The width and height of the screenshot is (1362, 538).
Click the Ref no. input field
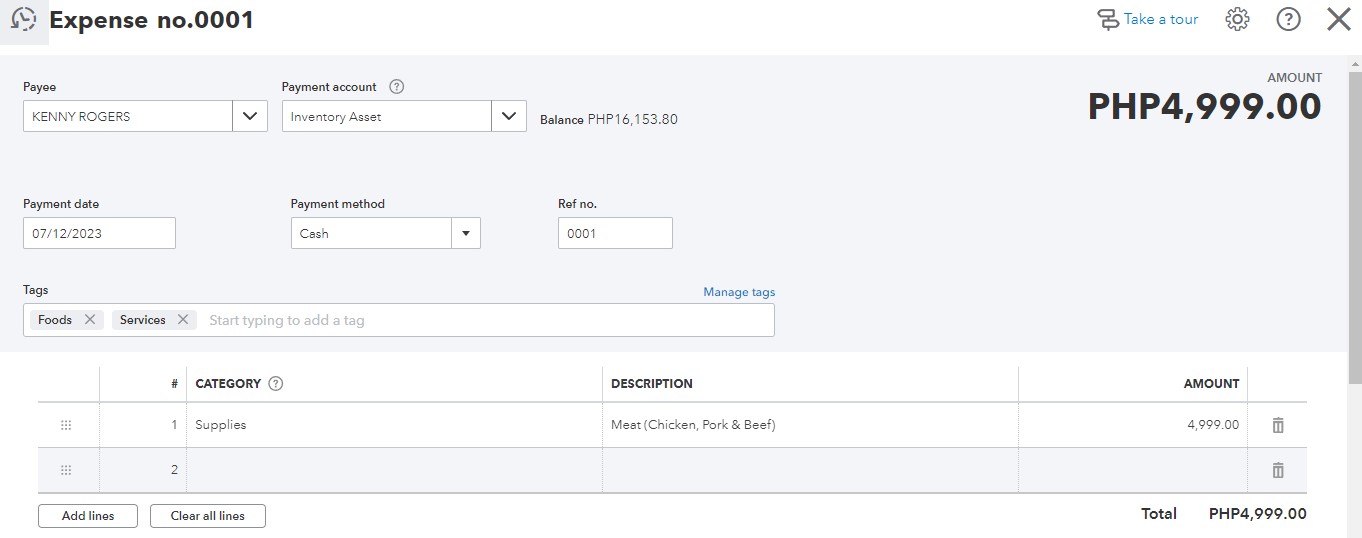(615, 234)
